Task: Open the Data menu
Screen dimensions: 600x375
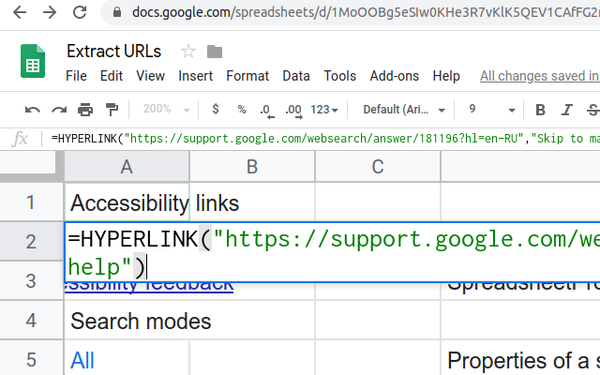Action: pyautogui.click(x=296, y=76)
